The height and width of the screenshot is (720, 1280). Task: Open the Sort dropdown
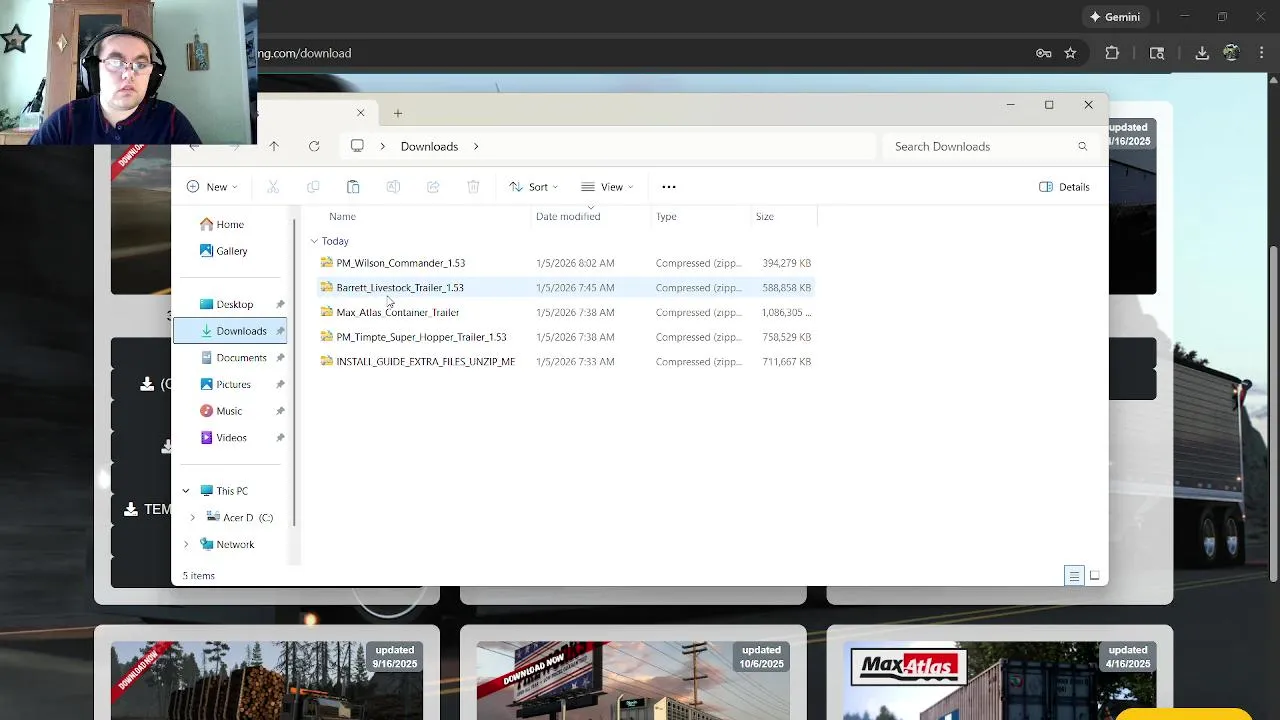pyautogui.click(x=533, y=187)
